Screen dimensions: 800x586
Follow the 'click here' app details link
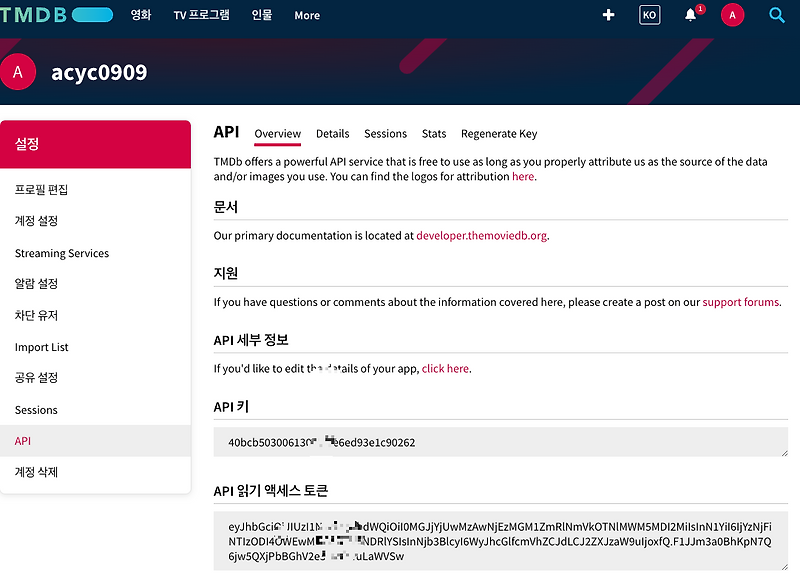pos(445,368)
